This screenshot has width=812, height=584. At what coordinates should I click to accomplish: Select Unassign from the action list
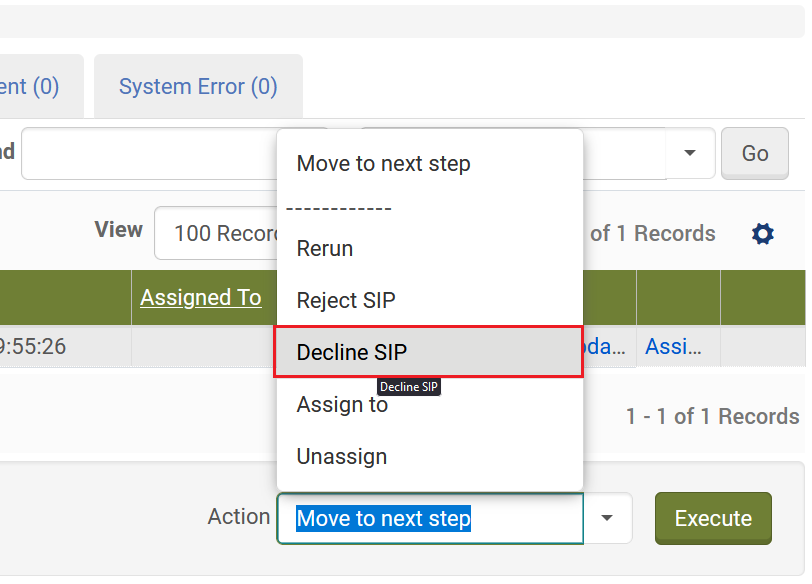point(342,457)
